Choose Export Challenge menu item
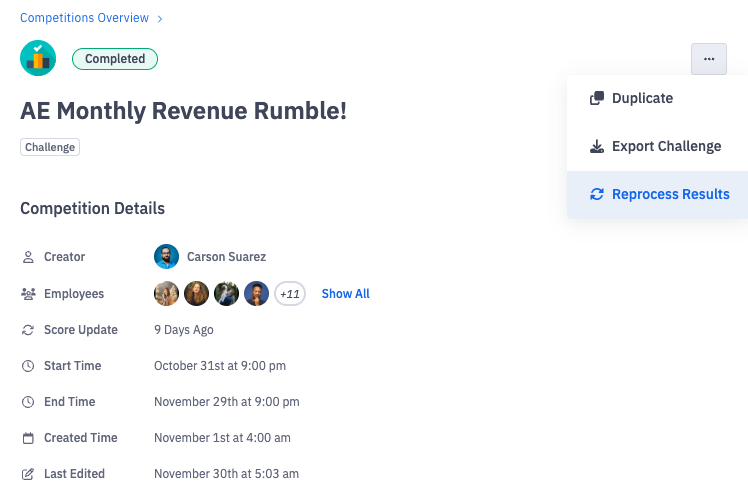 click(666, 146)
